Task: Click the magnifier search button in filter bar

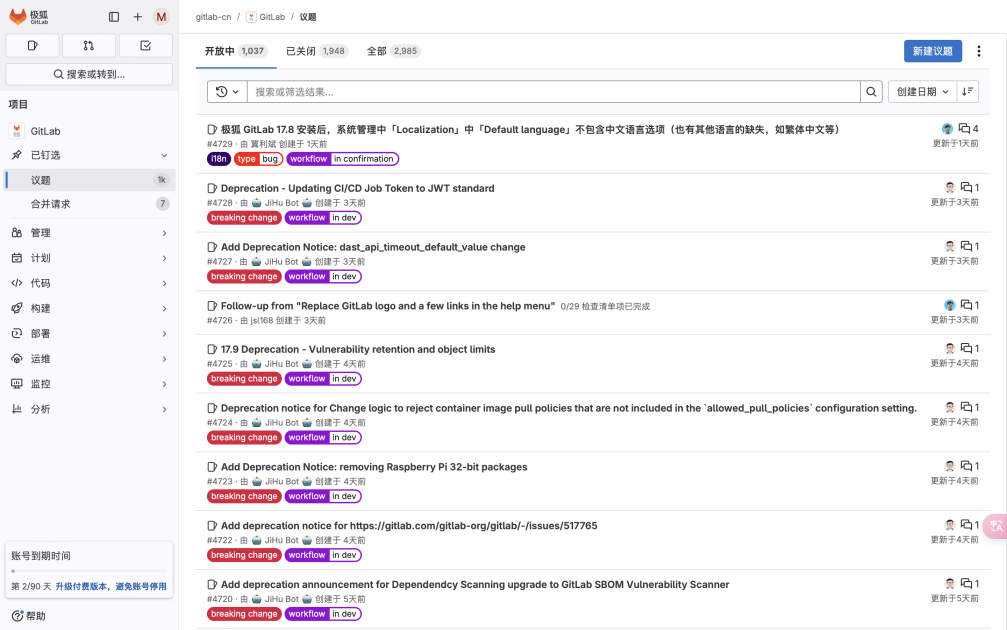Action: click(872, 92)
